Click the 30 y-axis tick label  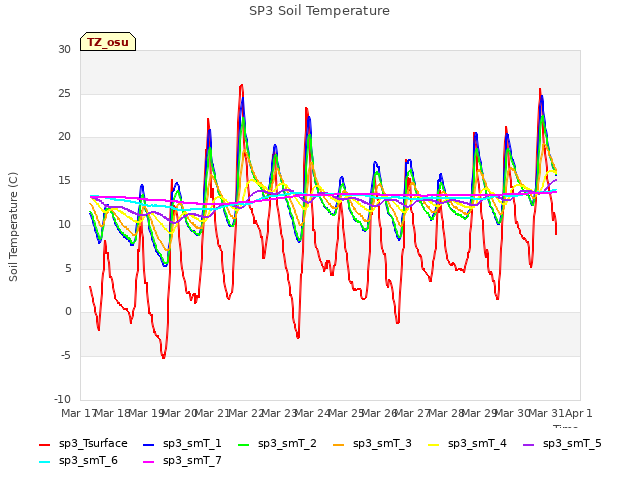(x=64, y=49)
